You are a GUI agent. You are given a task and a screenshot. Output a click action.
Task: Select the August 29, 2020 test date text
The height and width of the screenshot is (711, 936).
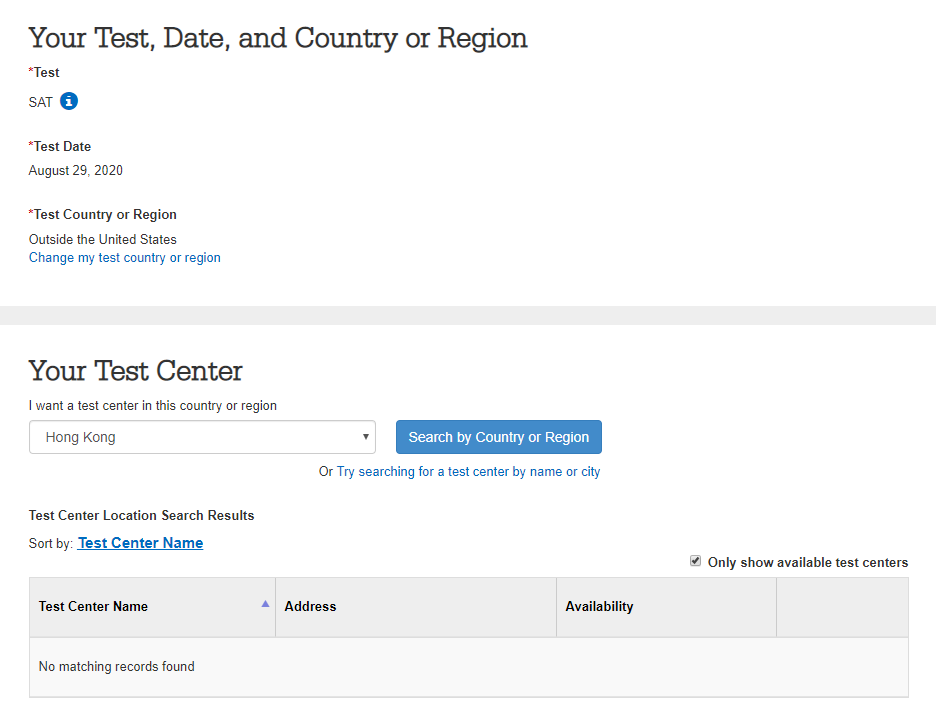pos(76,171)
